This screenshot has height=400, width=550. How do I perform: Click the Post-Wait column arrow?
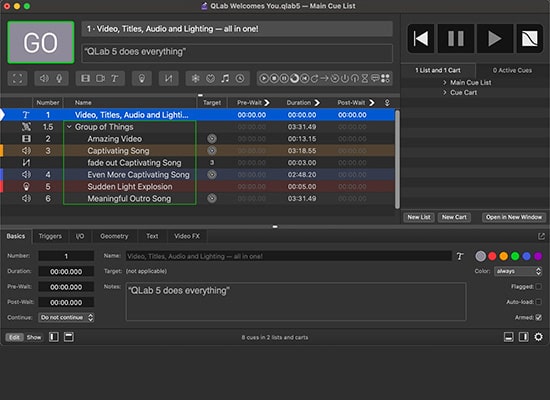coord(372,102)
